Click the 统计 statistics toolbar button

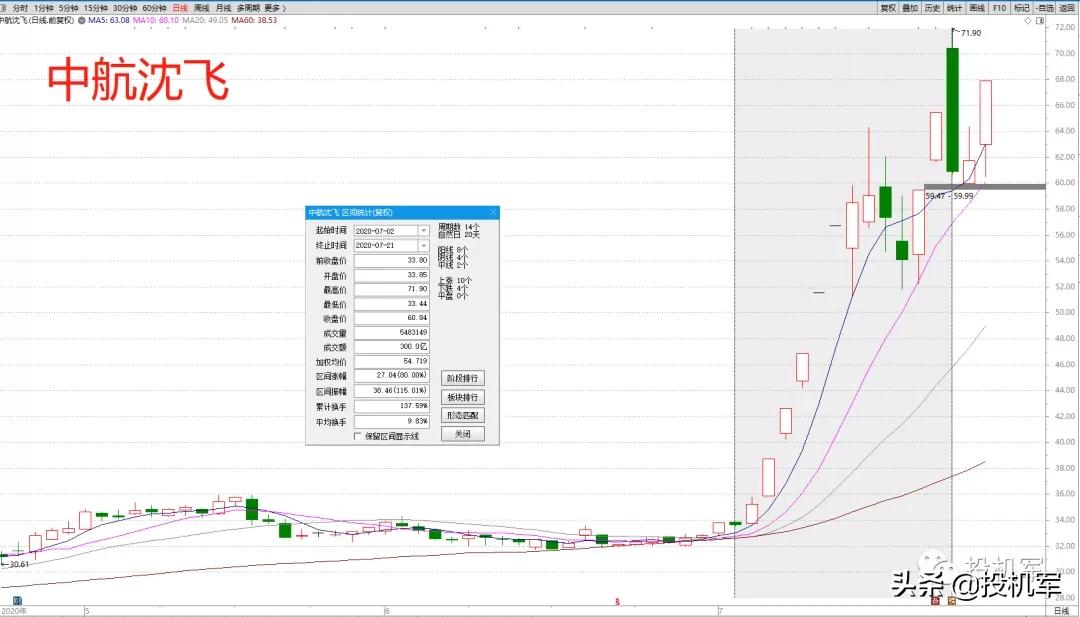(954, 8)
